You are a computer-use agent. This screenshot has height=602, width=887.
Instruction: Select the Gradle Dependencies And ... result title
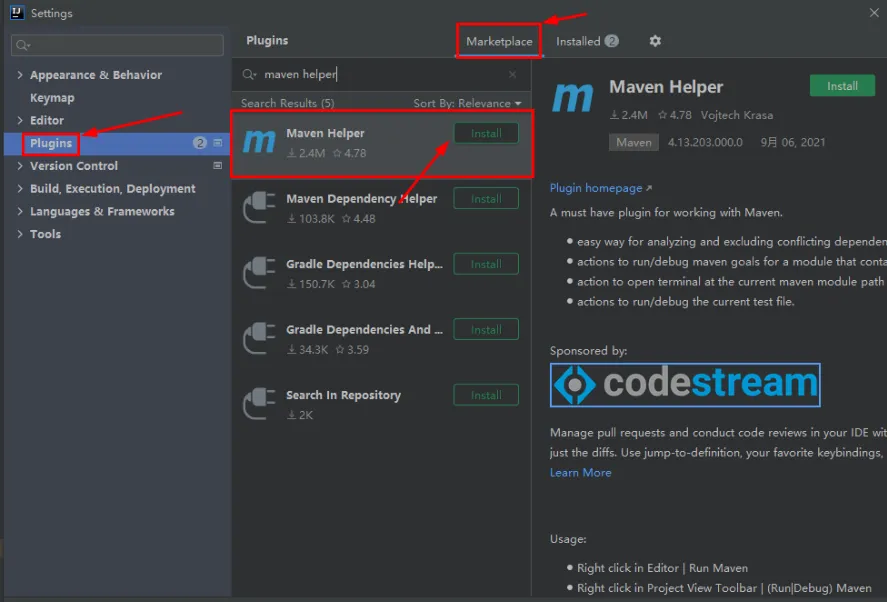(x=364, y=329)
